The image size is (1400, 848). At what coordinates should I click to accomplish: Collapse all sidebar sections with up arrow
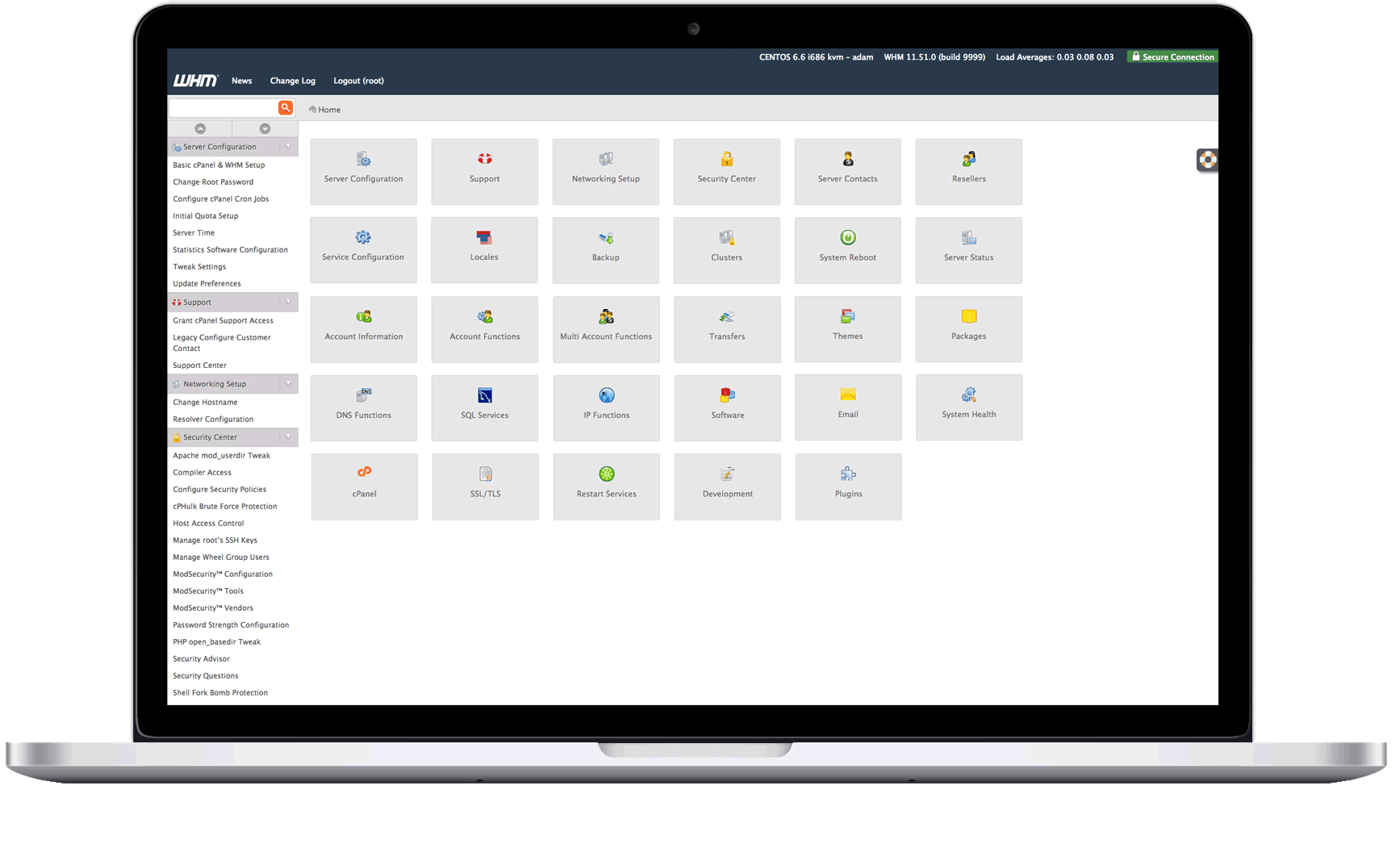click(200, 129)
